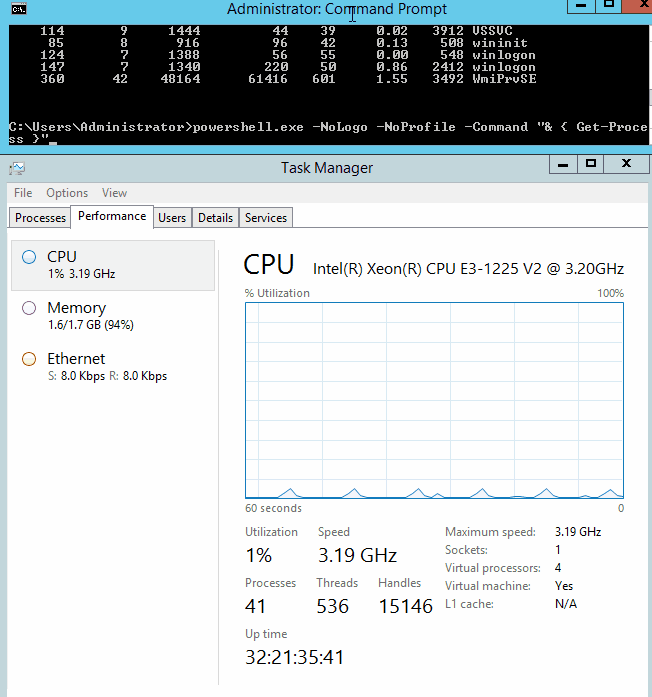Open the Details tab
The image size is (652, 697).
[216, 218]
